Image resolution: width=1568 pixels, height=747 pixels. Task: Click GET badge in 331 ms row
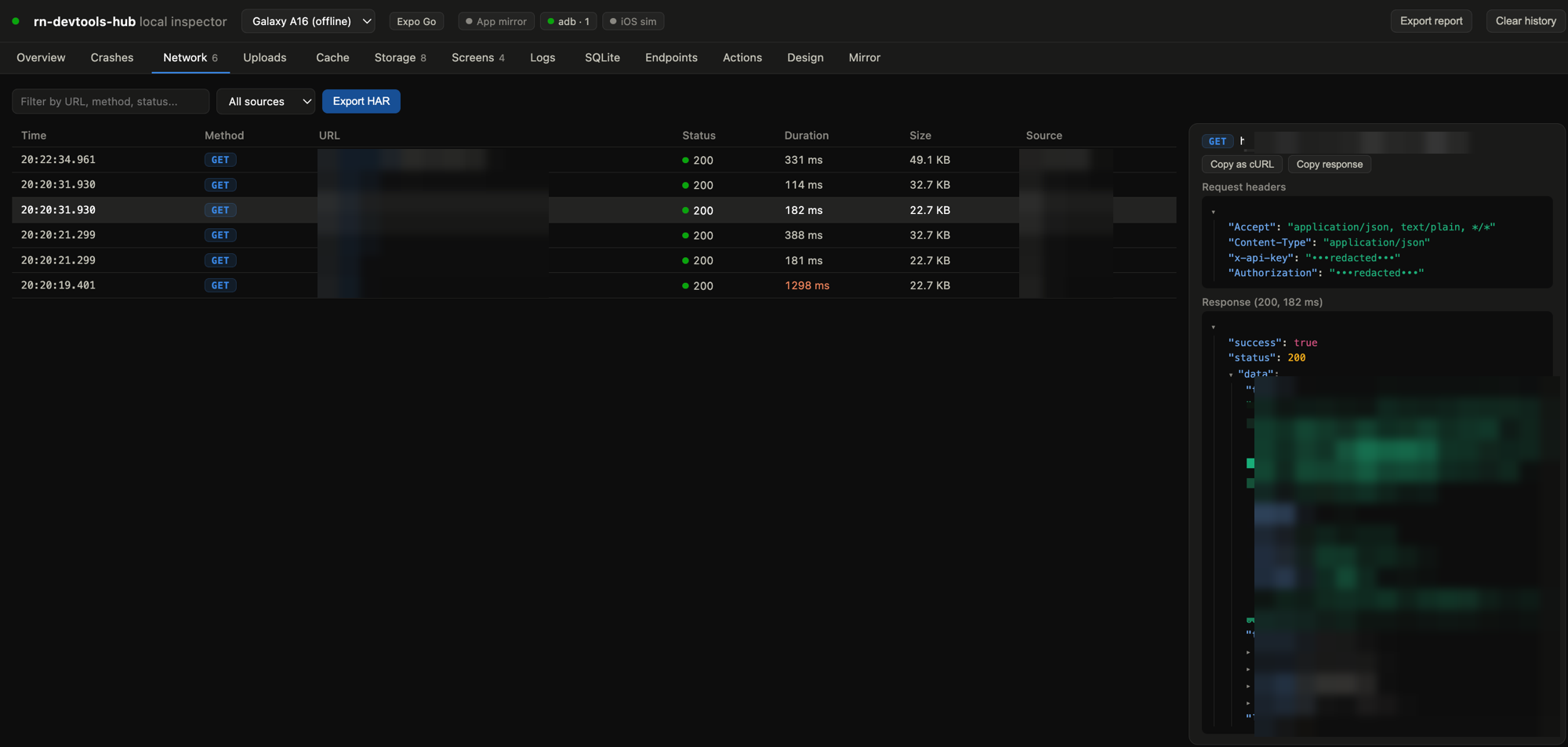(x=220, y=160)
